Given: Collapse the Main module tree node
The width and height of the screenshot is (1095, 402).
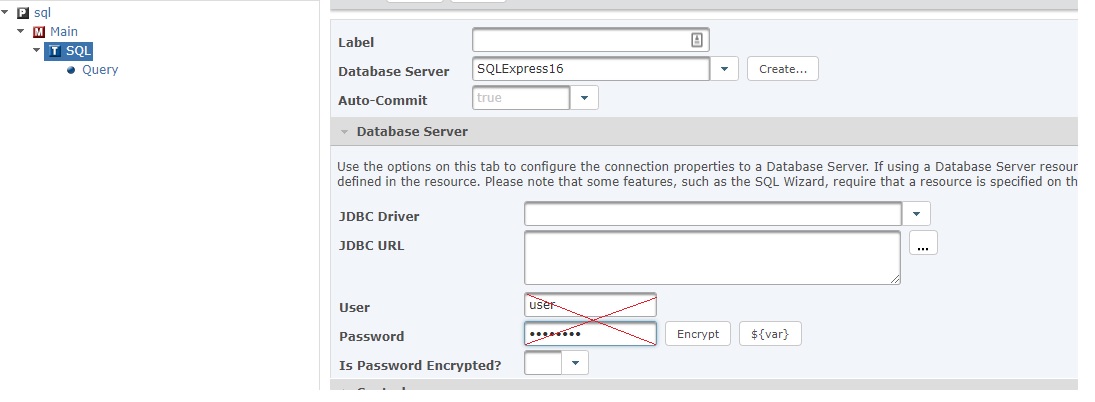Looking at the screenshot, I should coord(21,32).
